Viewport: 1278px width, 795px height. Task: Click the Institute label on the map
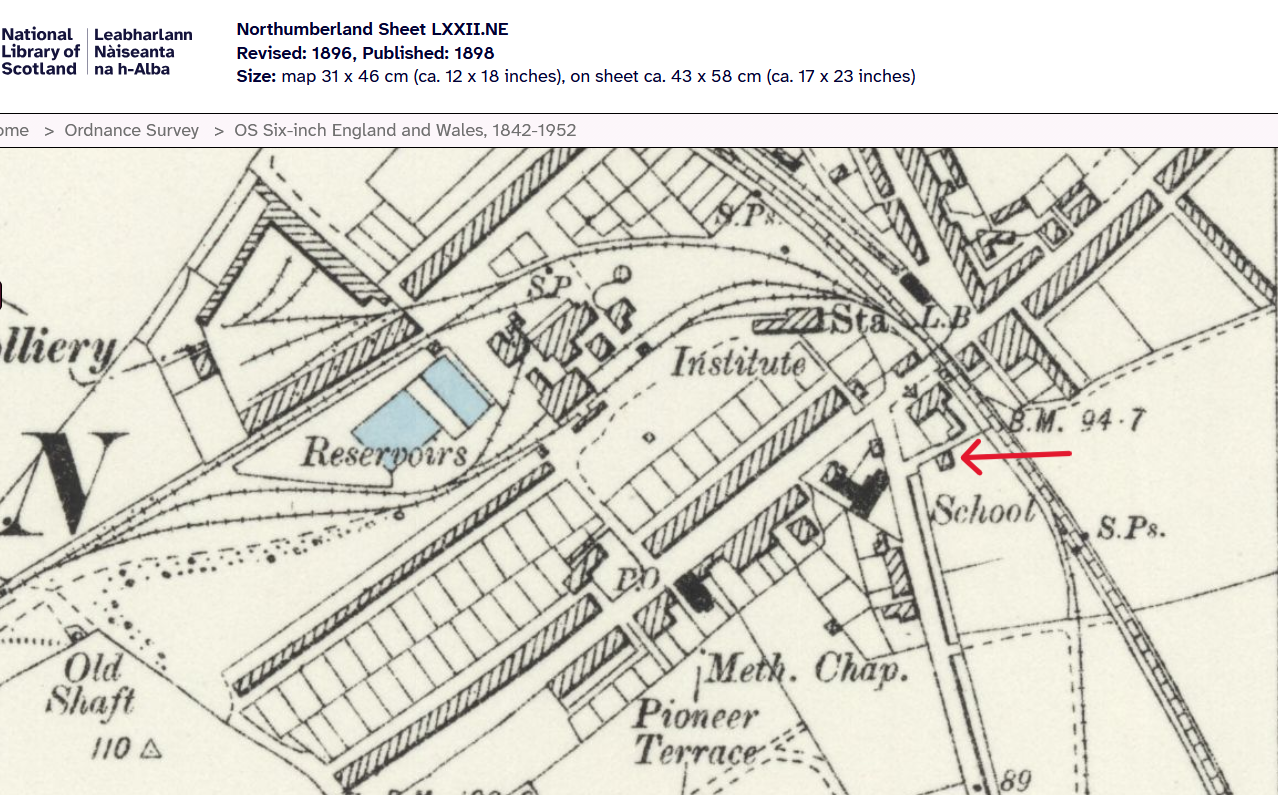739,362
